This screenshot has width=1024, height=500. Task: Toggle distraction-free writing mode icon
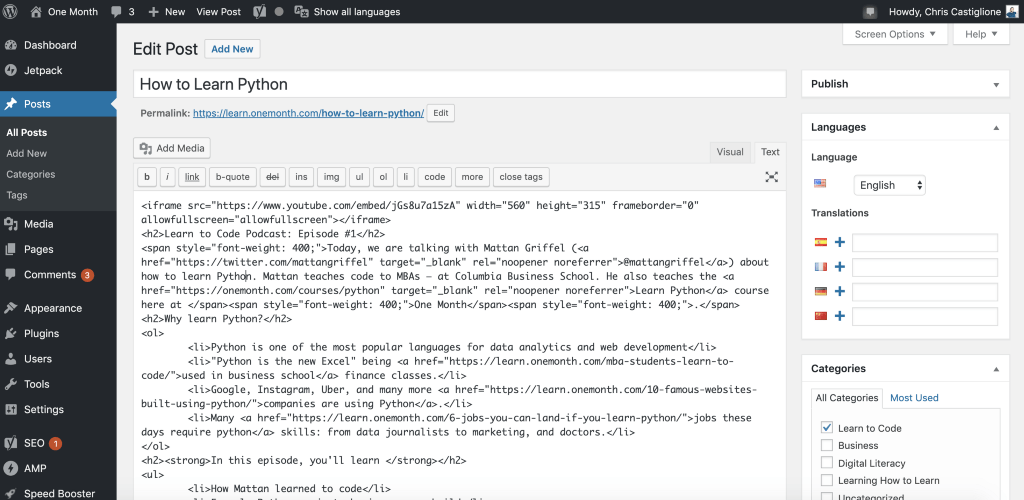pyautogui.click(x=771, y=177)
